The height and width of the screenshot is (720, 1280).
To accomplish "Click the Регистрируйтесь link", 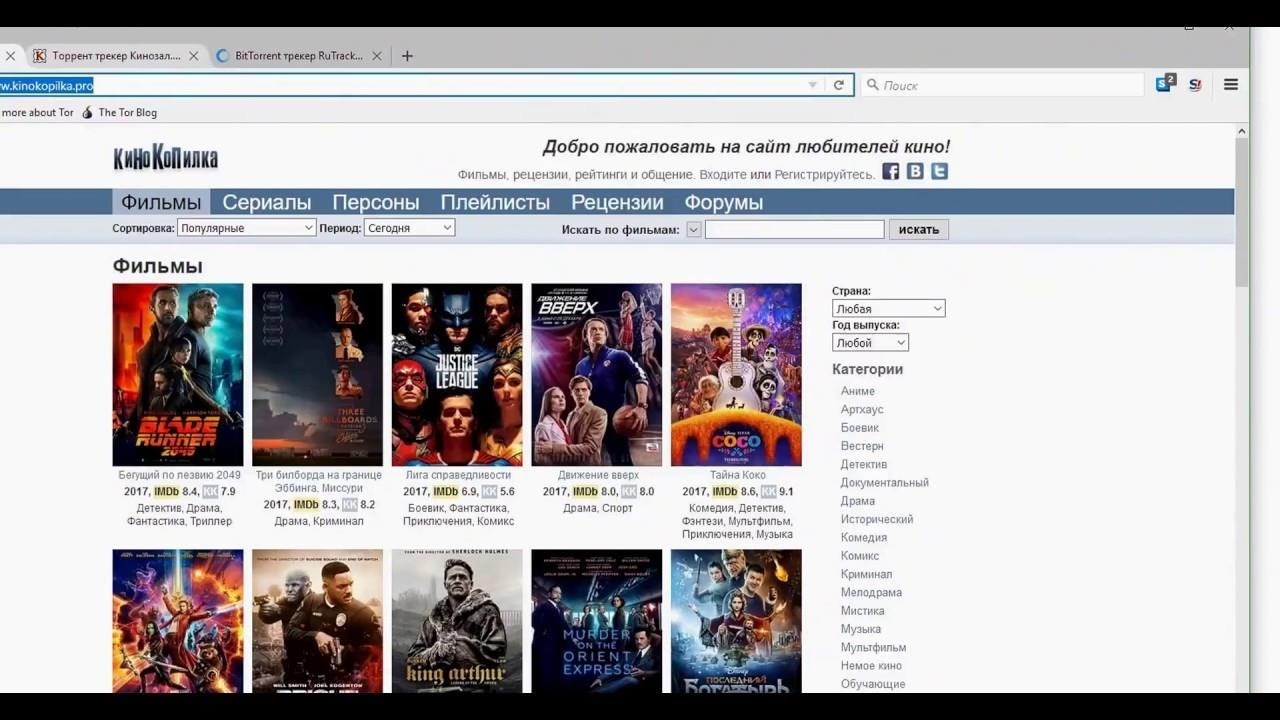I will [x=824, y=174].
